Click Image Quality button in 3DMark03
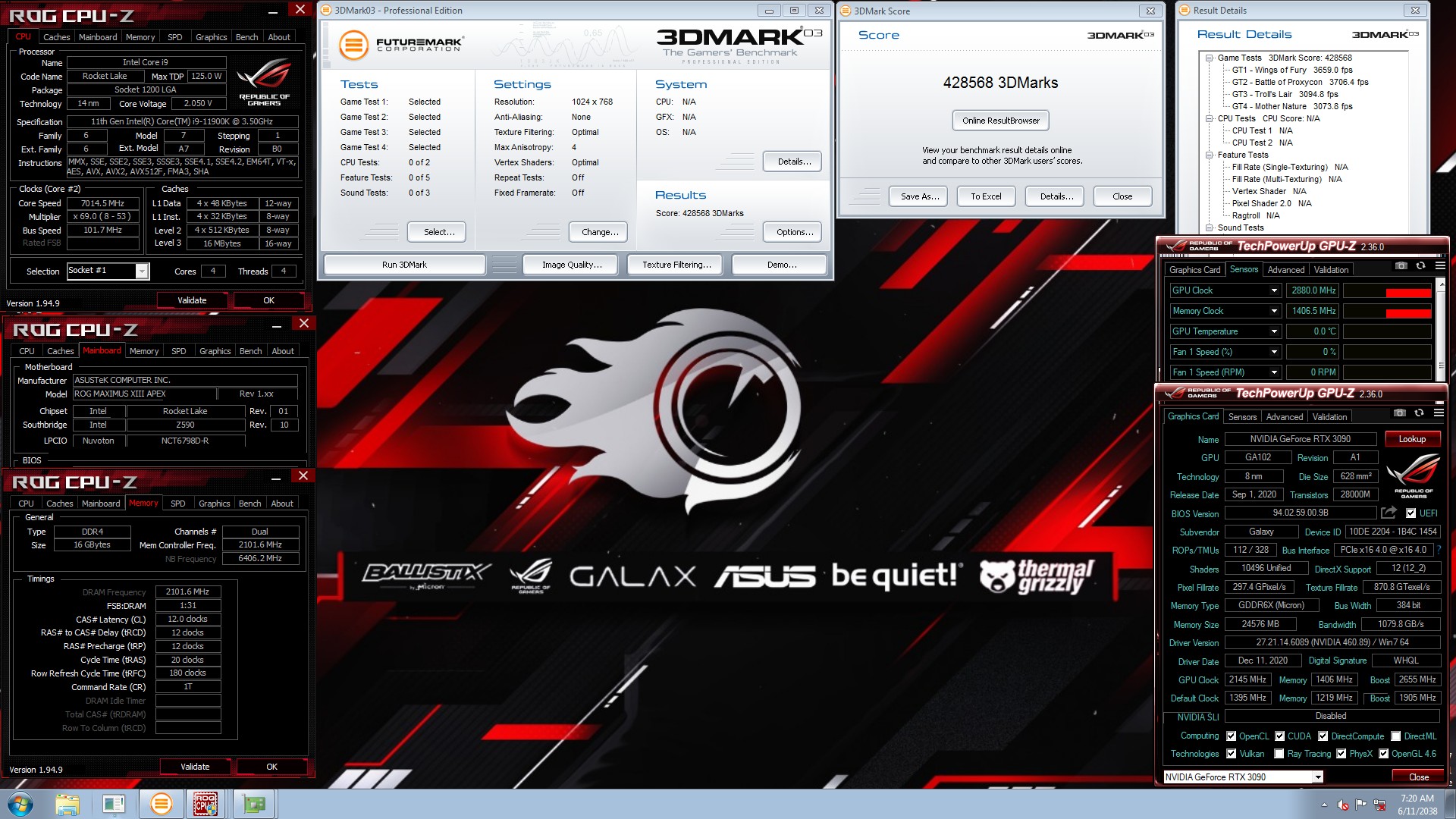 [572, 265]
